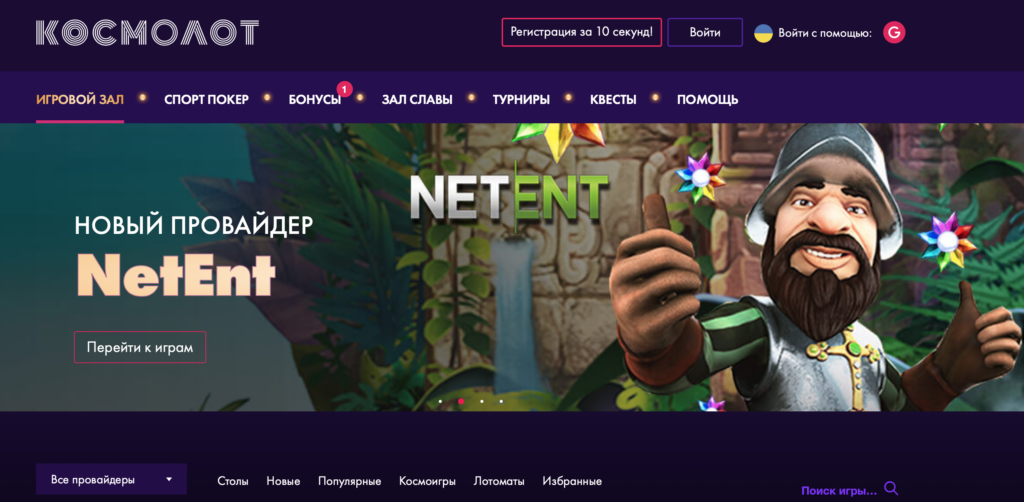
Task: Open the Игровой зал tab
Action: point(80,100)
